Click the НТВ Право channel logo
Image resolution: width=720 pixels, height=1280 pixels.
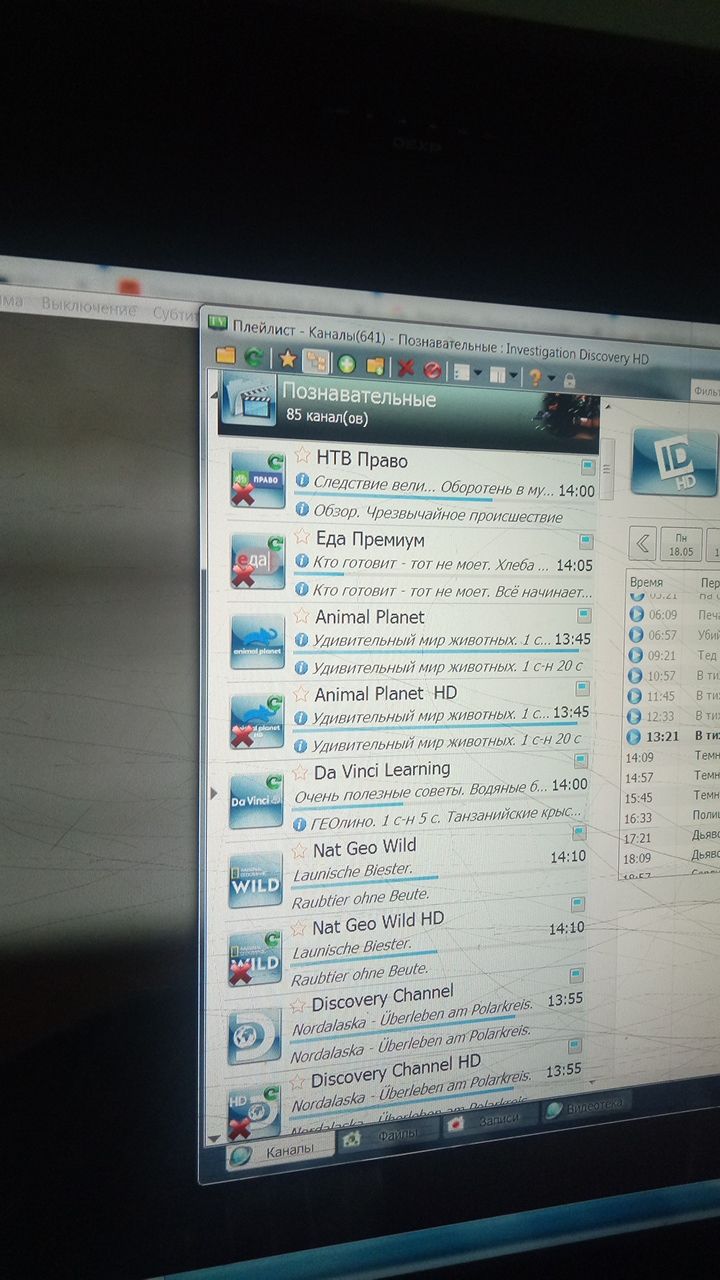pyautogui.click(x=257, y=480)
